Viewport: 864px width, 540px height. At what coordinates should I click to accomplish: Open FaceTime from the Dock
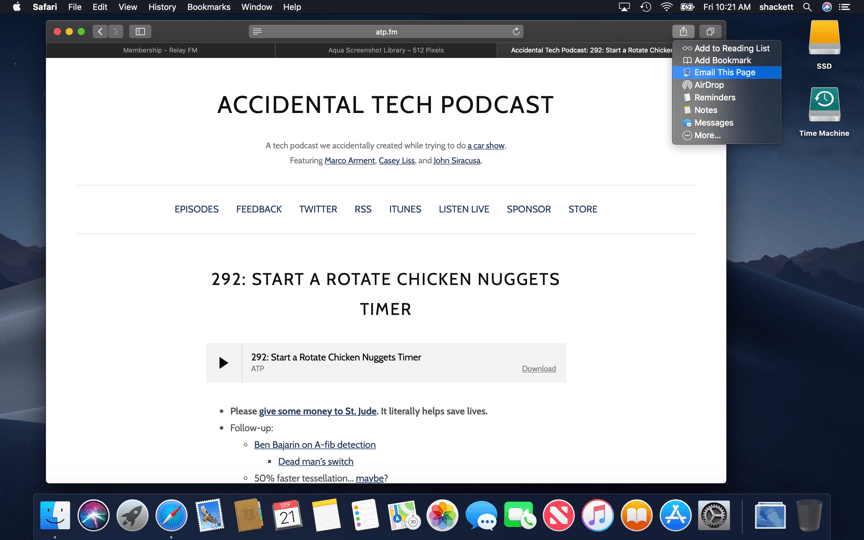[x=520, y=516]
